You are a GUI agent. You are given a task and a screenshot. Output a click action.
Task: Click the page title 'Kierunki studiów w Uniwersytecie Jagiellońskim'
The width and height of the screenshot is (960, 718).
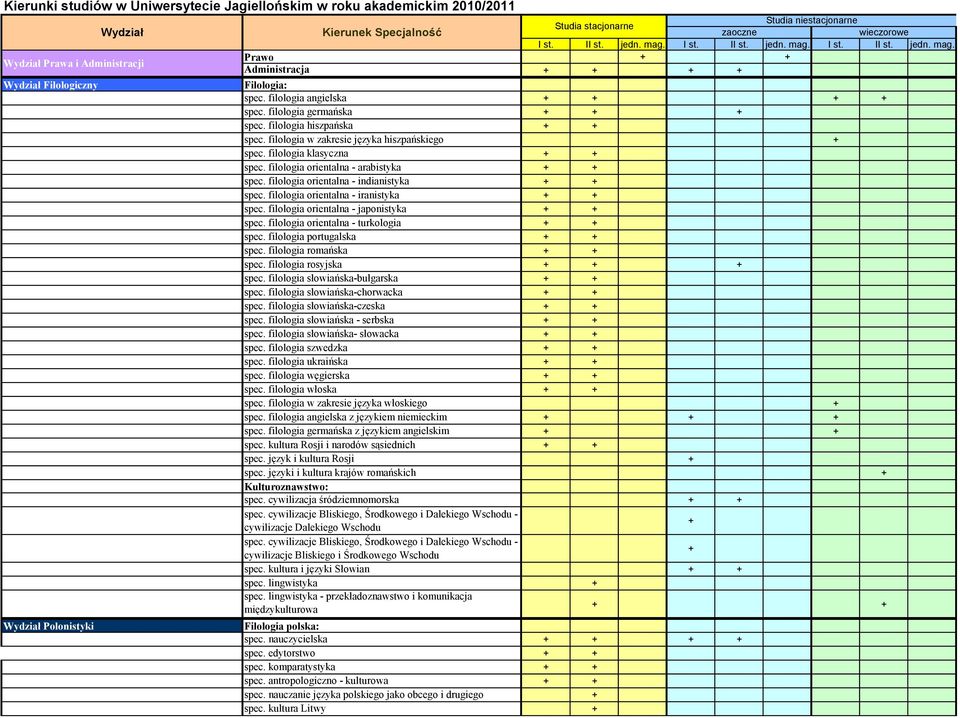coord(260,7)
